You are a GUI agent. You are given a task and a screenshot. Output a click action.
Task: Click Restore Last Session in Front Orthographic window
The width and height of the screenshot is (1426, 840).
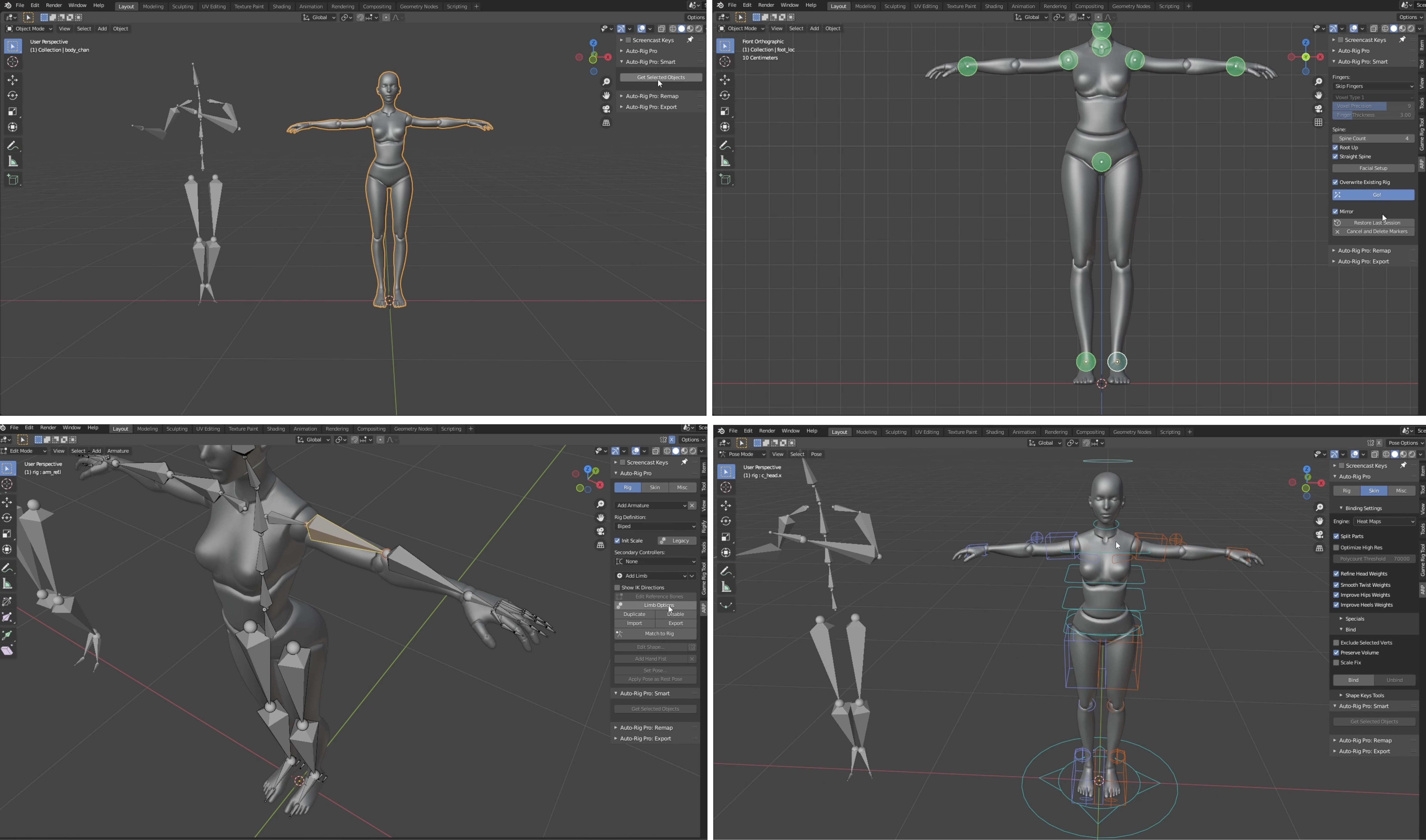click(1373, 222)
